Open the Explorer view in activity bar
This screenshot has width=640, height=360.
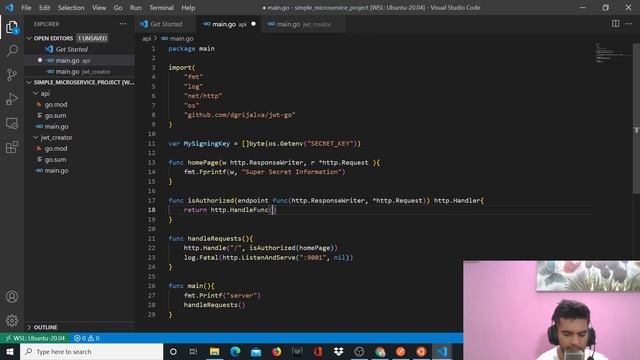point(12,27)
